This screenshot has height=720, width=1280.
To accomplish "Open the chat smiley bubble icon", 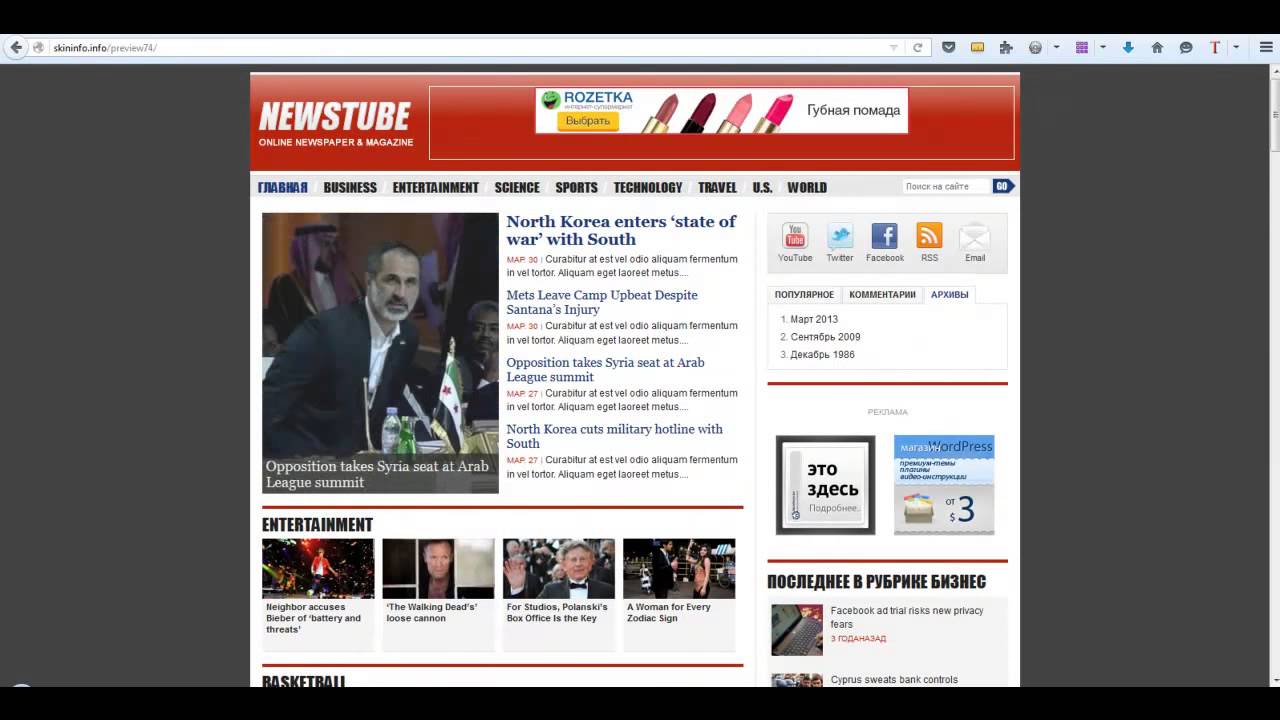I will coord(1186,47).
